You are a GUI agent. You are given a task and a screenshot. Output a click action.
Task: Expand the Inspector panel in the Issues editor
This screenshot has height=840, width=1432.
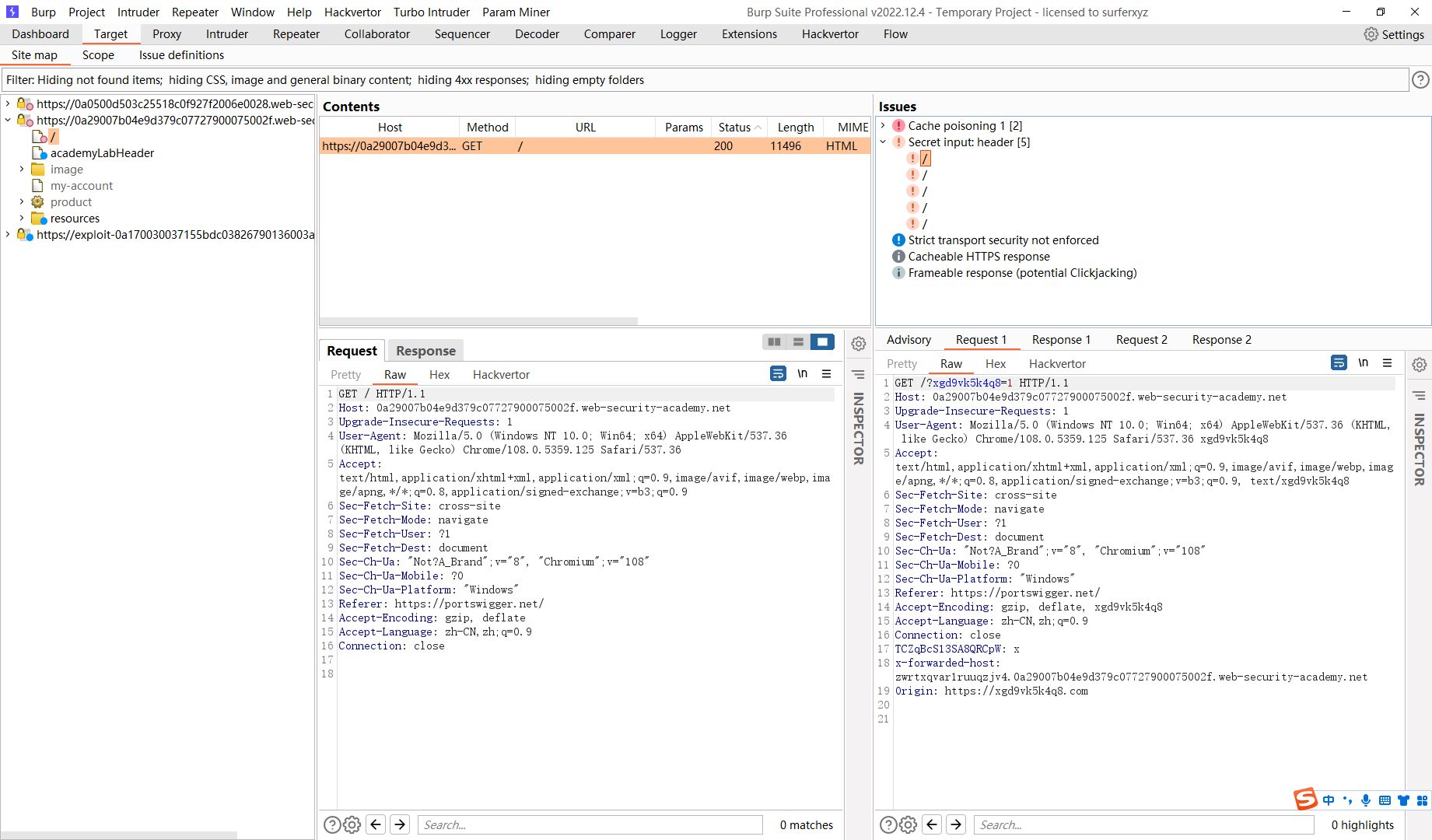coord(1420,449)
